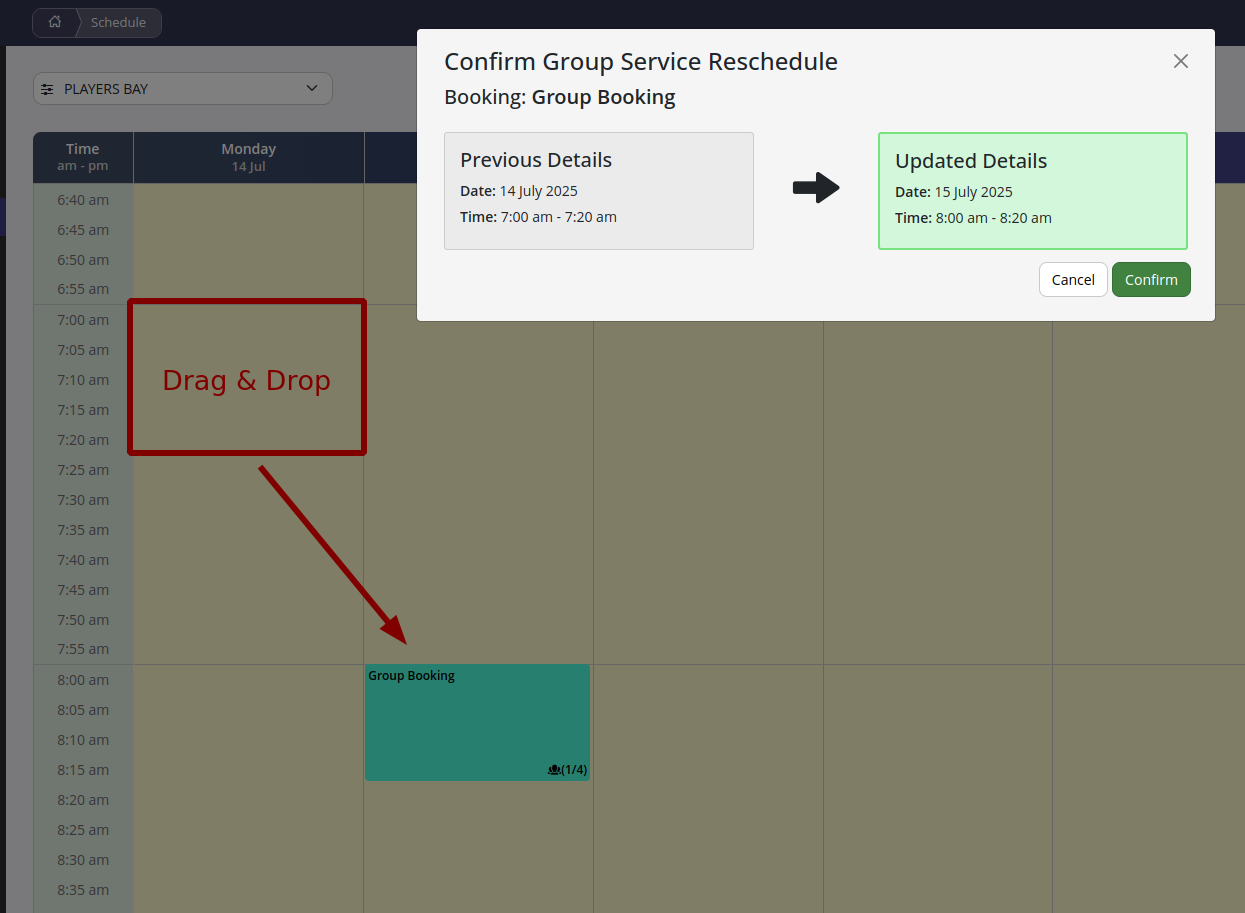Click the black arrow between detail panels
Image resolution: width=1245 pixels, height=913 pixels.
(x=815, y=188)
